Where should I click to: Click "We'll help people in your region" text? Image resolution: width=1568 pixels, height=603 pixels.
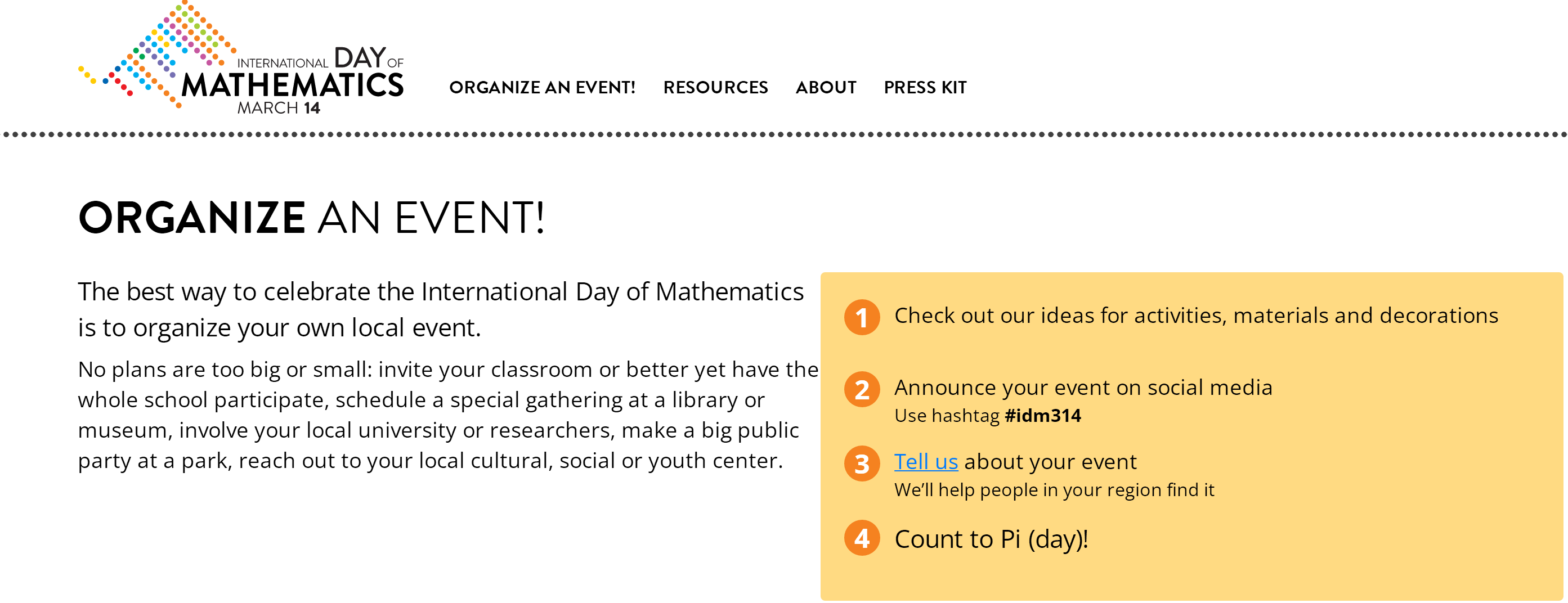tap(1054, 490)
